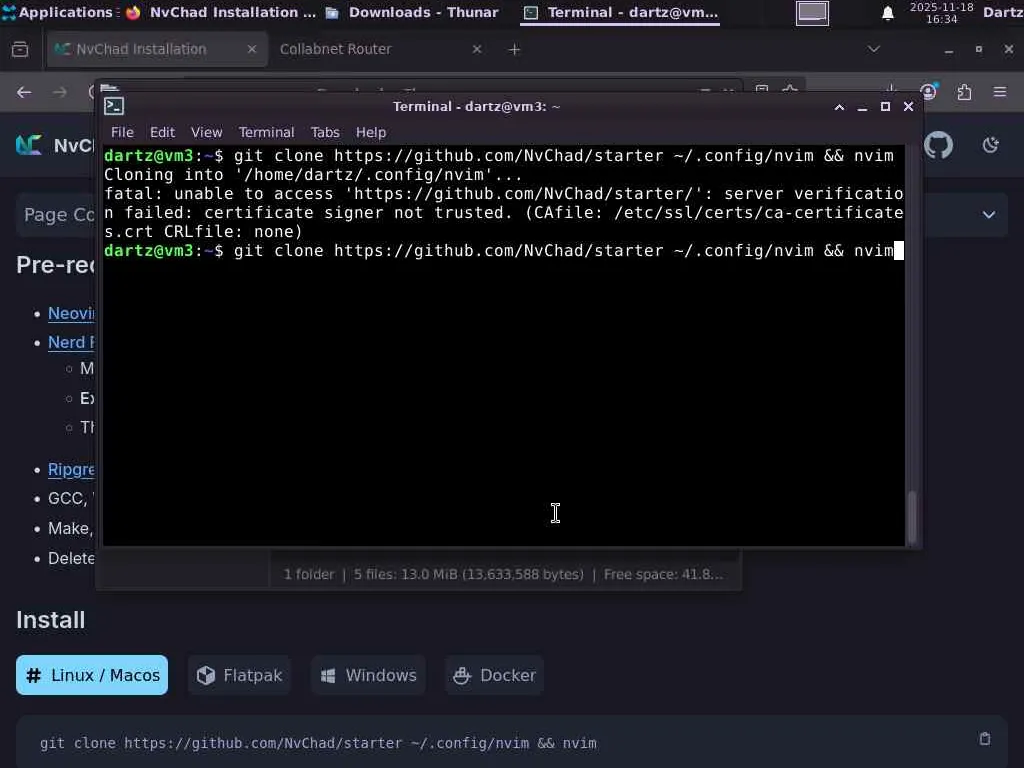This screenshot has width=1024, height=768.
Task: Open the Tabs menu in Terminal
Action: pyautogui.click(x=325, y=132)
